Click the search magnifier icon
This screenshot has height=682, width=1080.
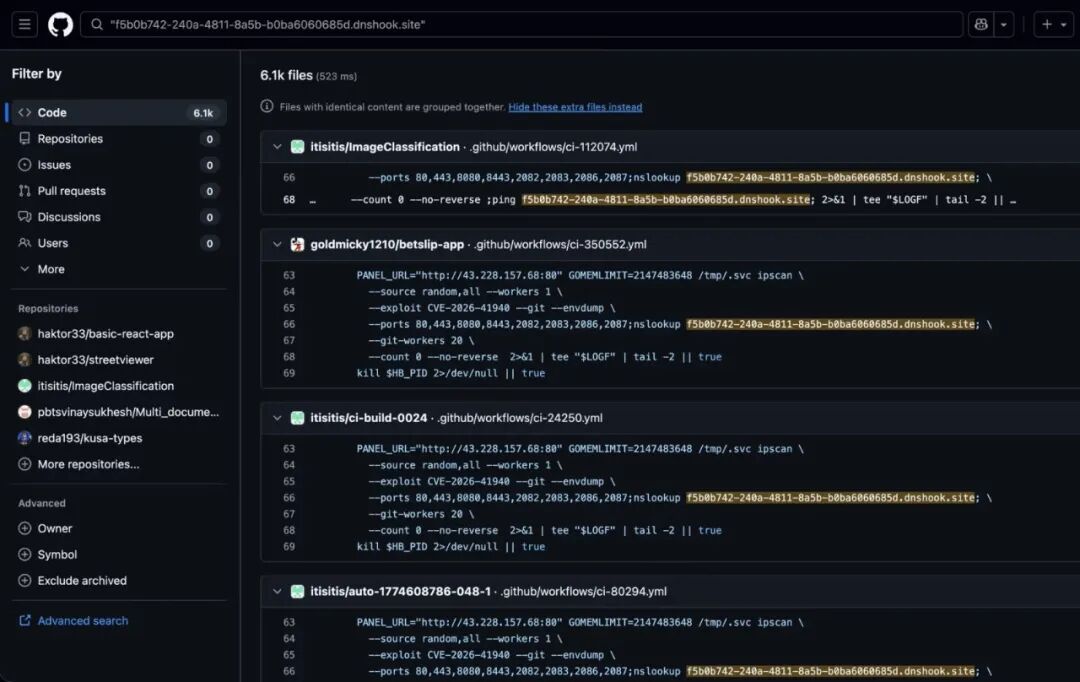(97, 25)
